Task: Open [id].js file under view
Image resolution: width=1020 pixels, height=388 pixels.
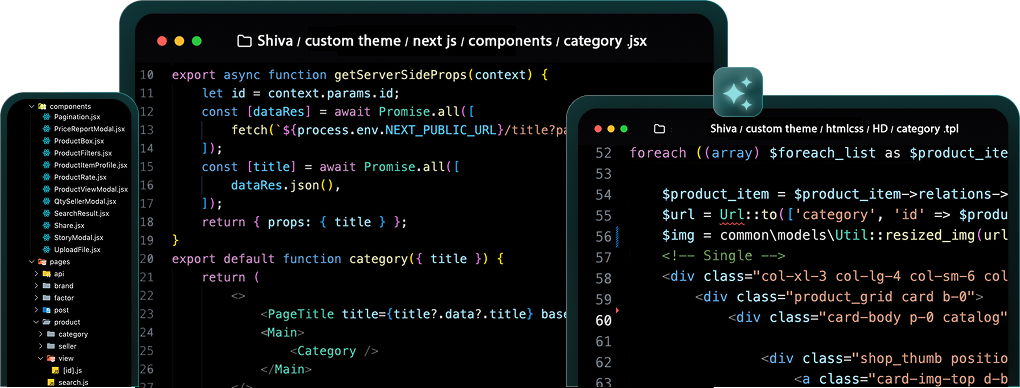Action: pos(72,370)
